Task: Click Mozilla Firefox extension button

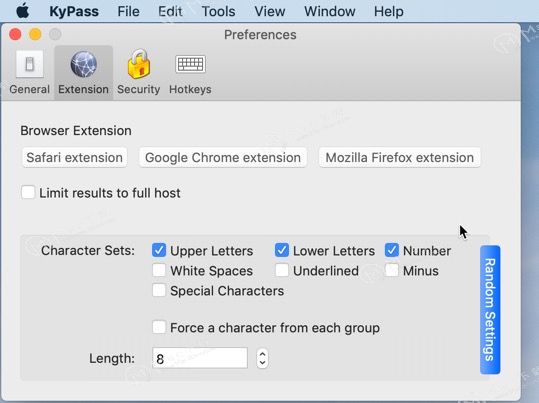Action: [399, 157]
